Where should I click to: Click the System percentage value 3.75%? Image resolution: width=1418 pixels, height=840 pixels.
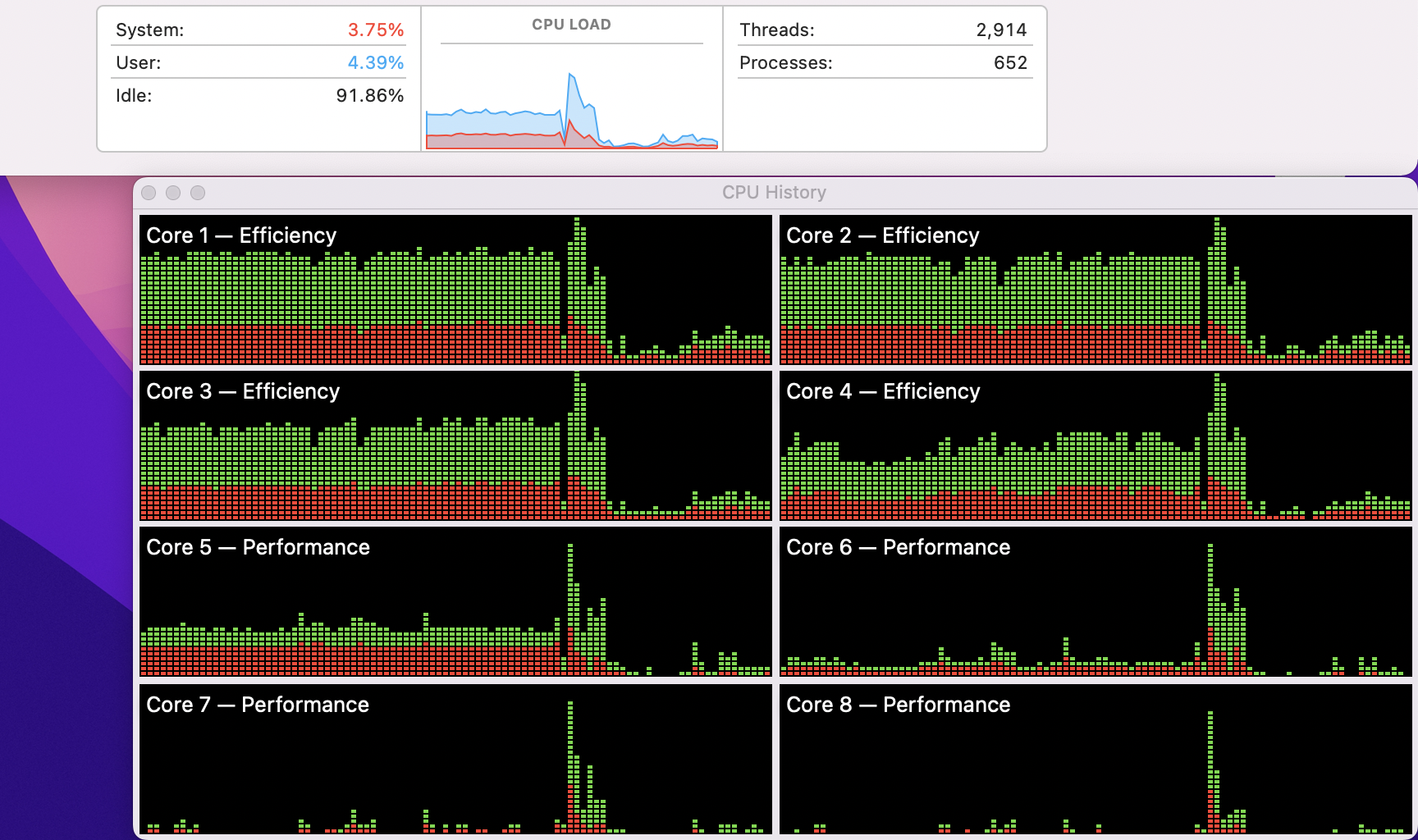click(x=376, y=30)
